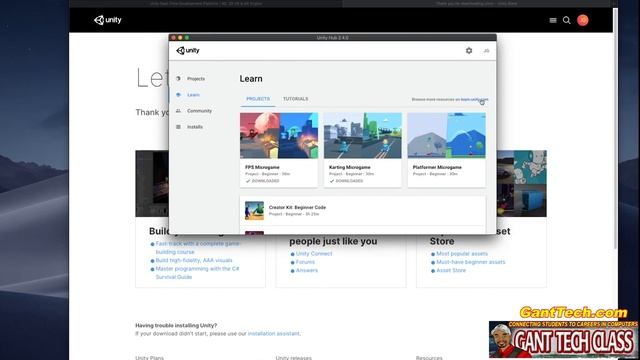This screenshot has width=640, height=360.
Task: Switch to the PROJECTS tab
Action: [258, 99]
